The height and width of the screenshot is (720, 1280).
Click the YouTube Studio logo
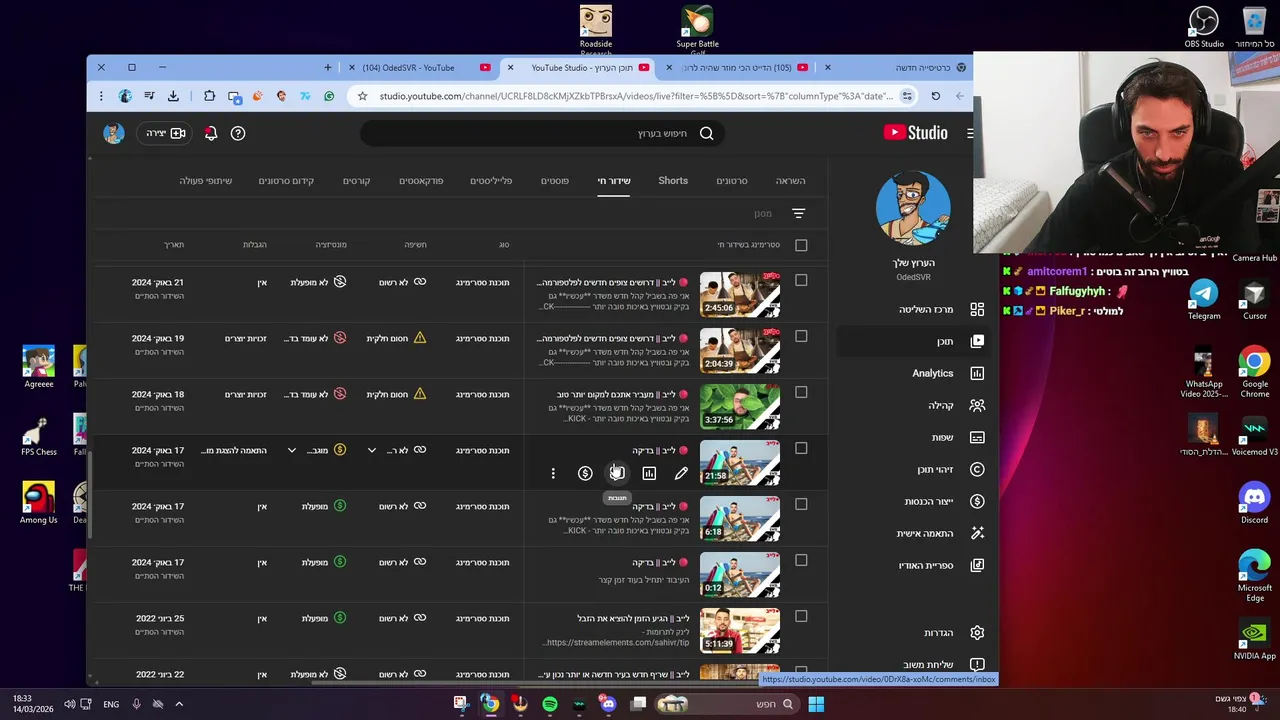(915, 133)
